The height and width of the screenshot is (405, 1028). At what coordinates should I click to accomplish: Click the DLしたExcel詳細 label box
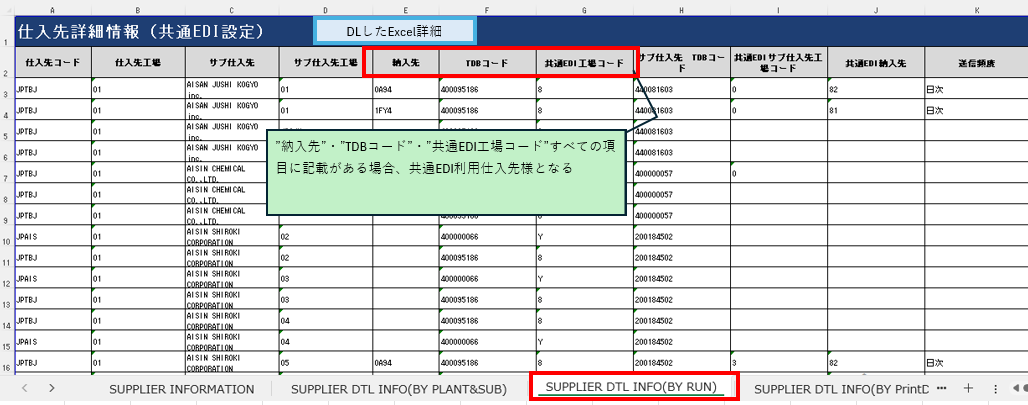coord(394,31)
